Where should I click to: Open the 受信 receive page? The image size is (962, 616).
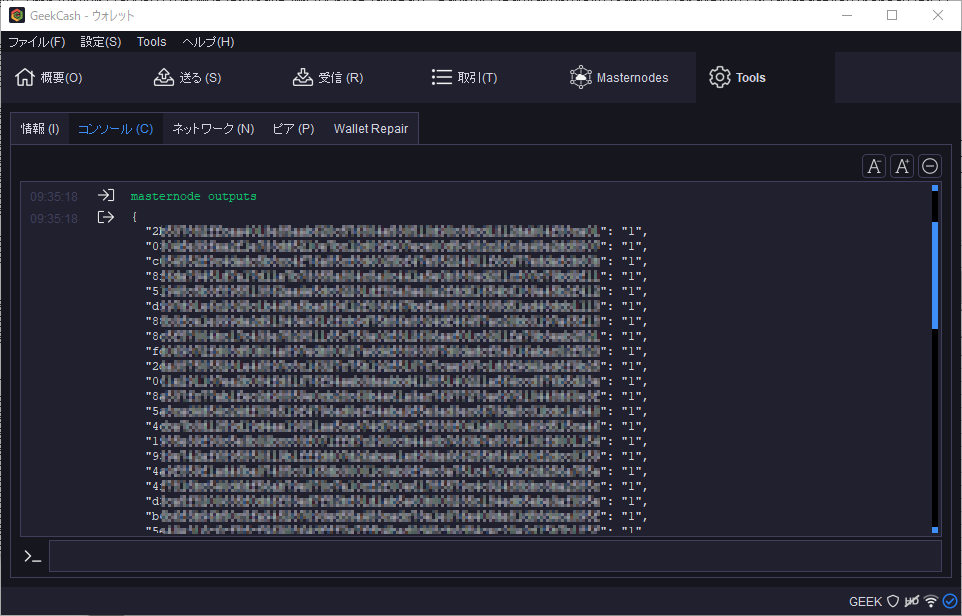[x=327, y=78]
